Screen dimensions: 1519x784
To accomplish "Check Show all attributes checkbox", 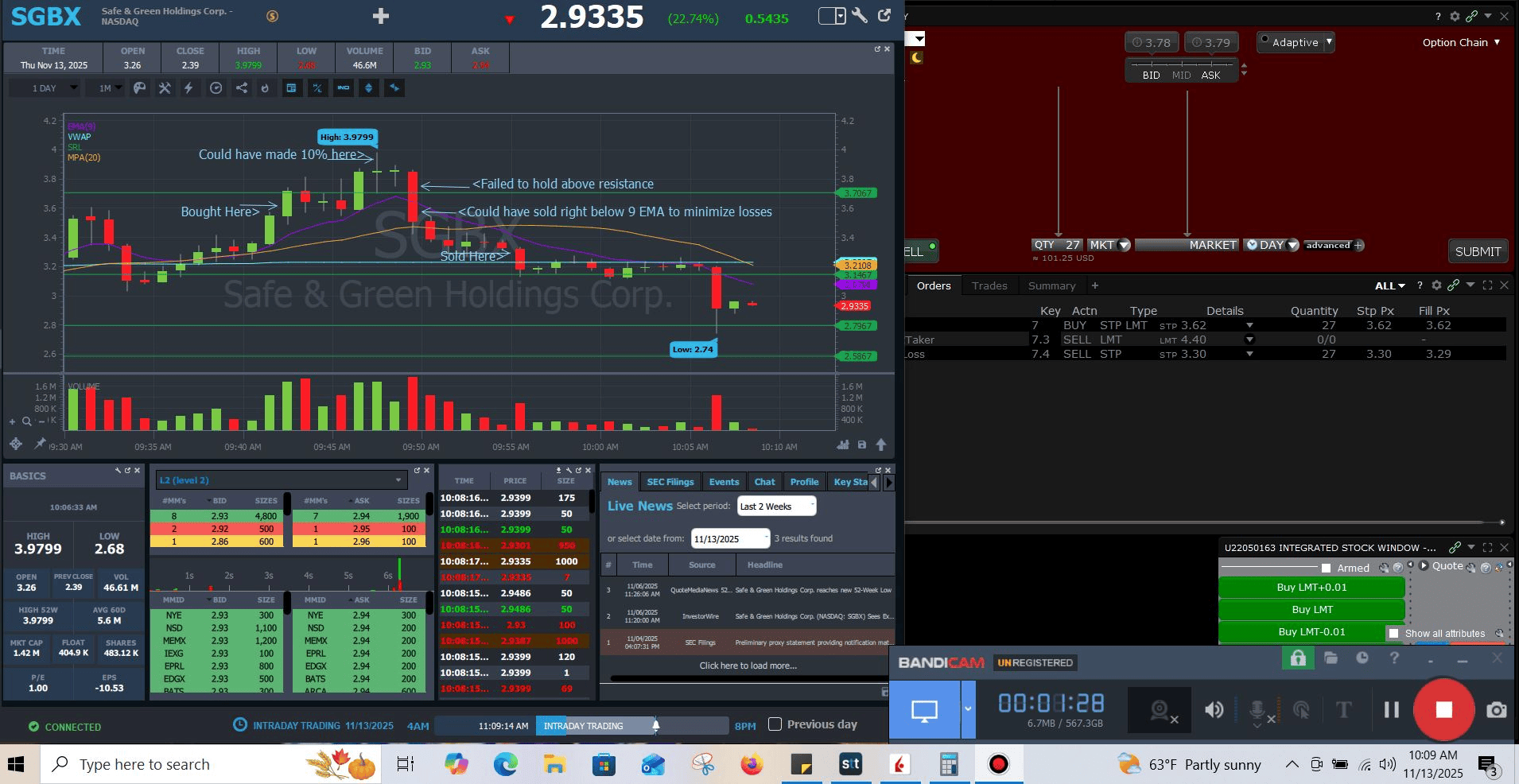I will (x=1393, y=634).
